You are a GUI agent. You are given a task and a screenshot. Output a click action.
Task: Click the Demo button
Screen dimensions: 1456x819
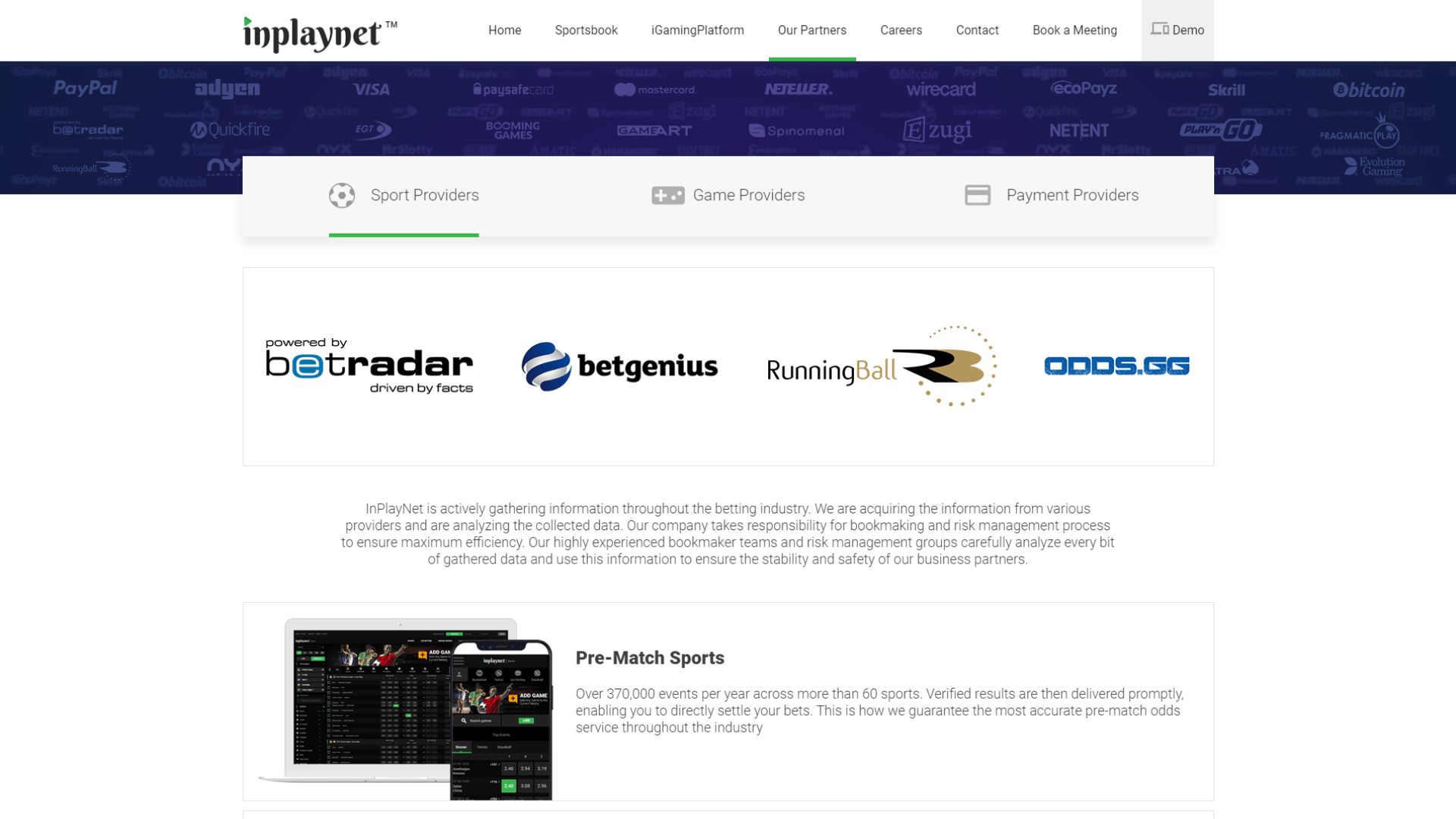point(1178,30)
